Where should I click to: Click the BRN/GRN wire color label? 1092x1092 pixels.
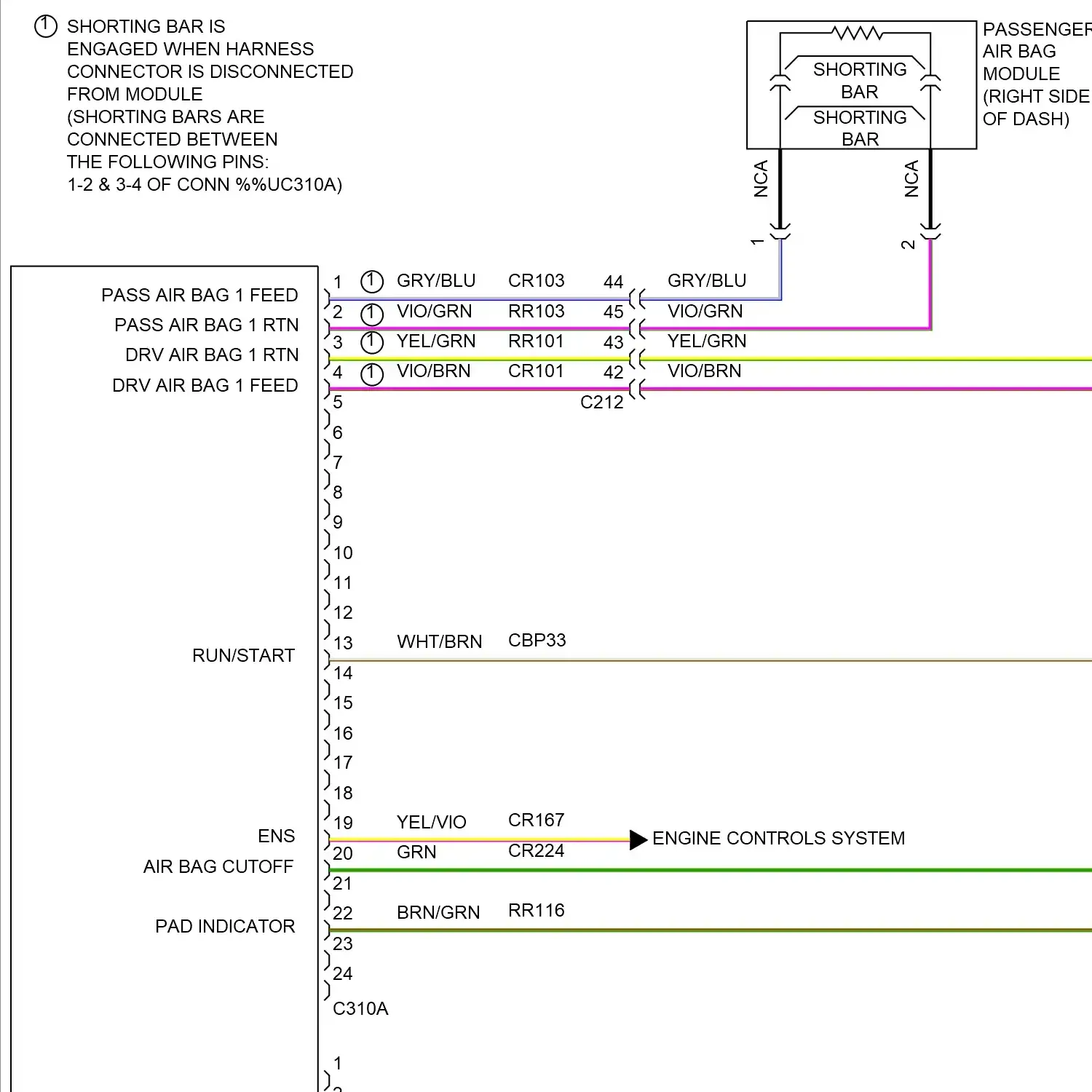tap(438, 912)
